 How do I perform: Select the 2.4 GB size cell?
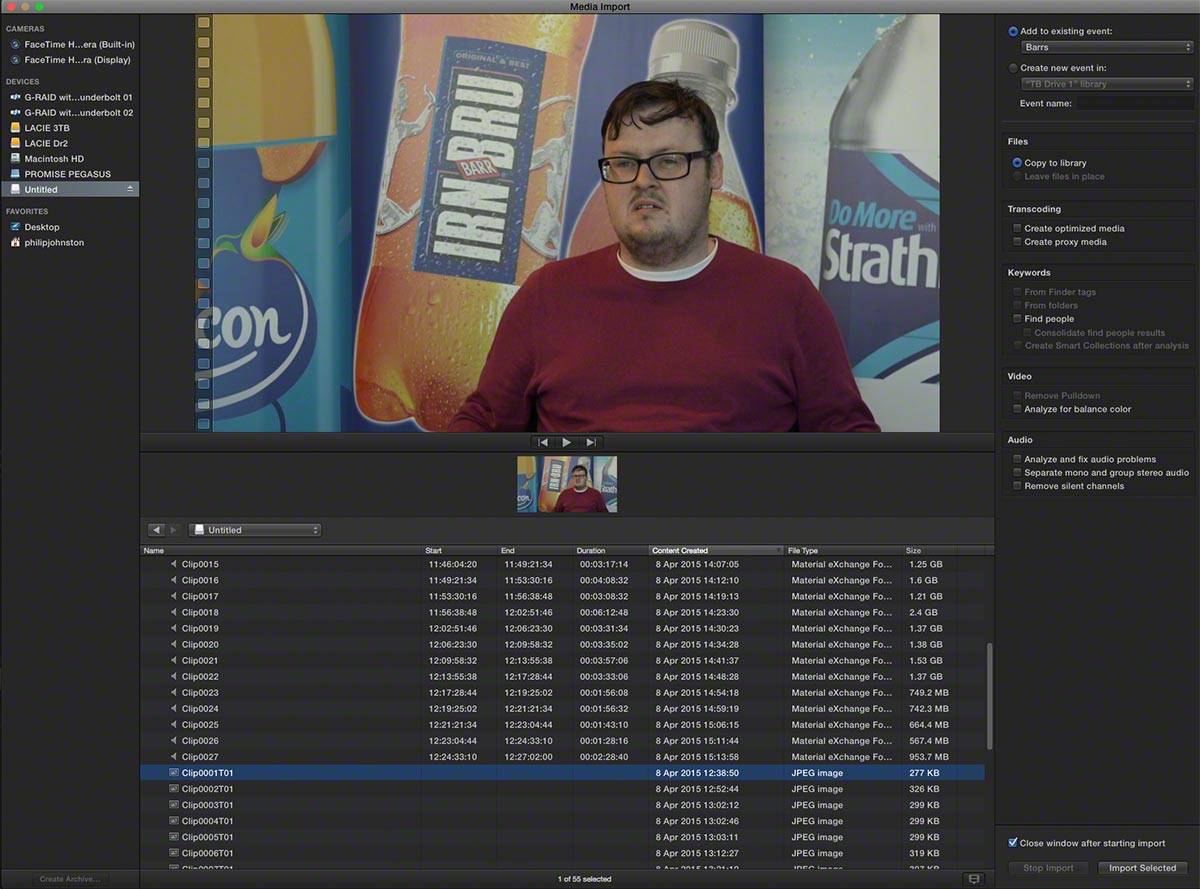pyautogui.click(x=923, y=613)
